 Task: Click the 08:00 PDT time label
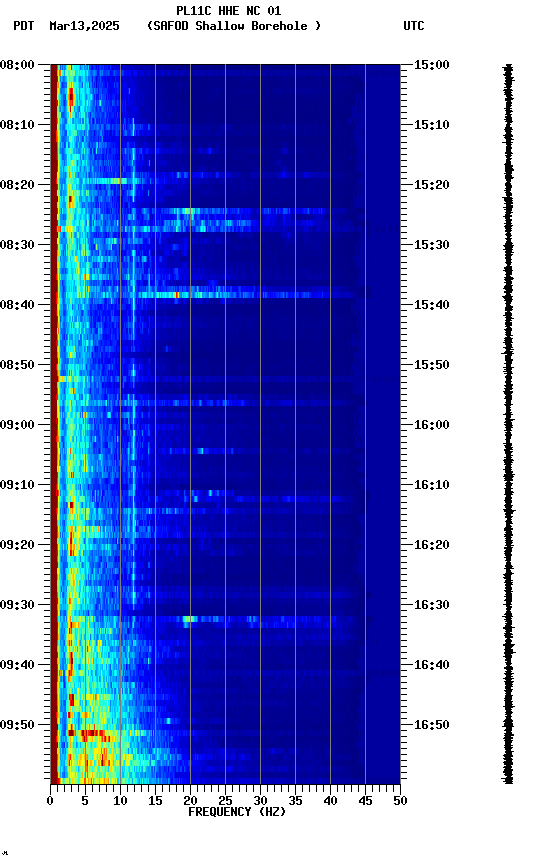click(17, 65)
